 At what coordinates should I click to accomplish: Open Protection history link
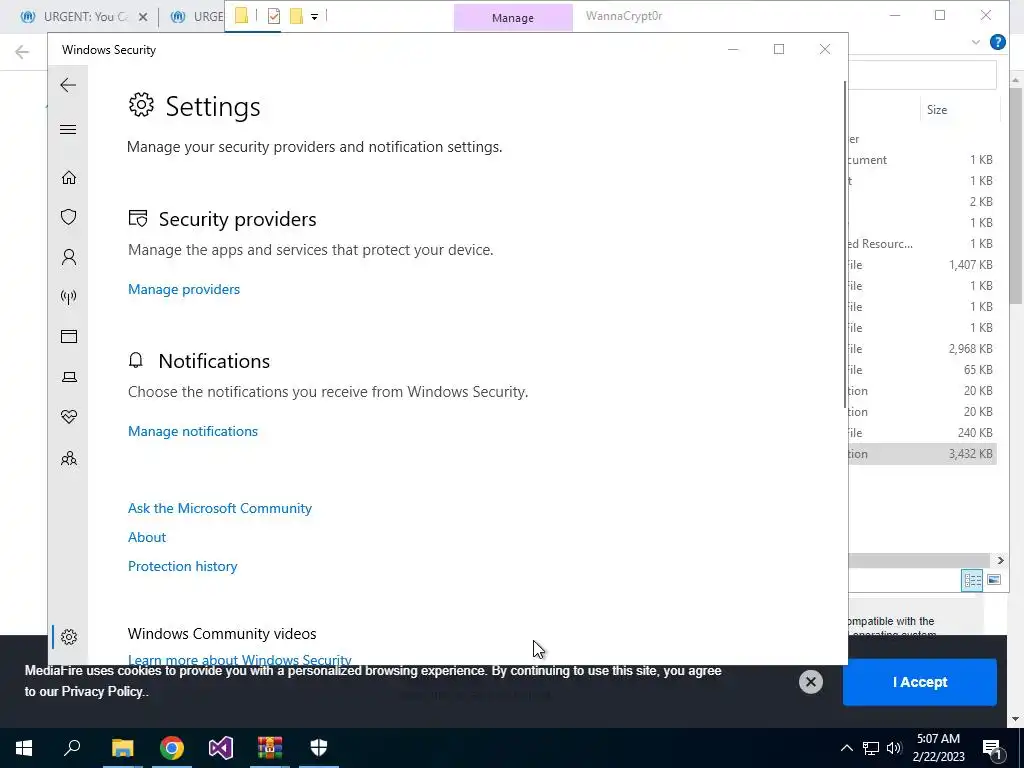[x=182, y=566]
